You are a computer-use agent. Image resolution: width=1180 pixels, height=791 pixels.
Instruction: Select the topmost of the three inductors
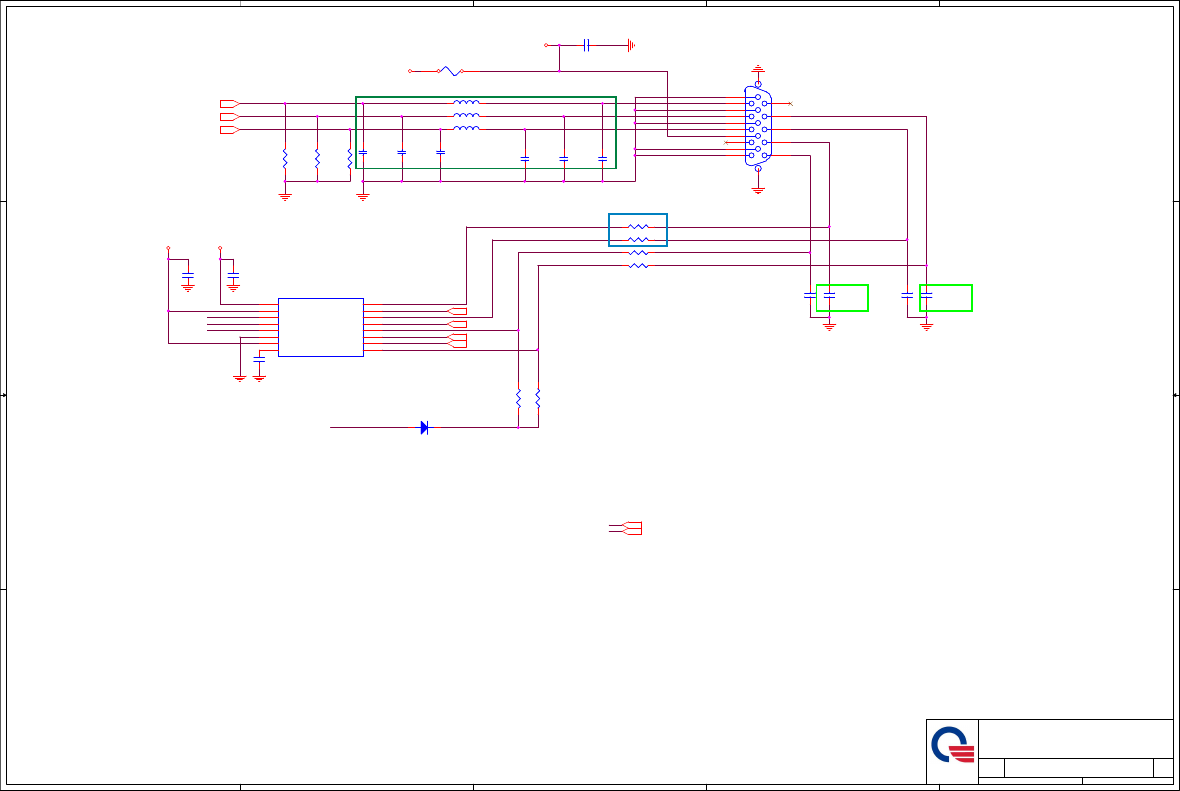pos(466,102)
